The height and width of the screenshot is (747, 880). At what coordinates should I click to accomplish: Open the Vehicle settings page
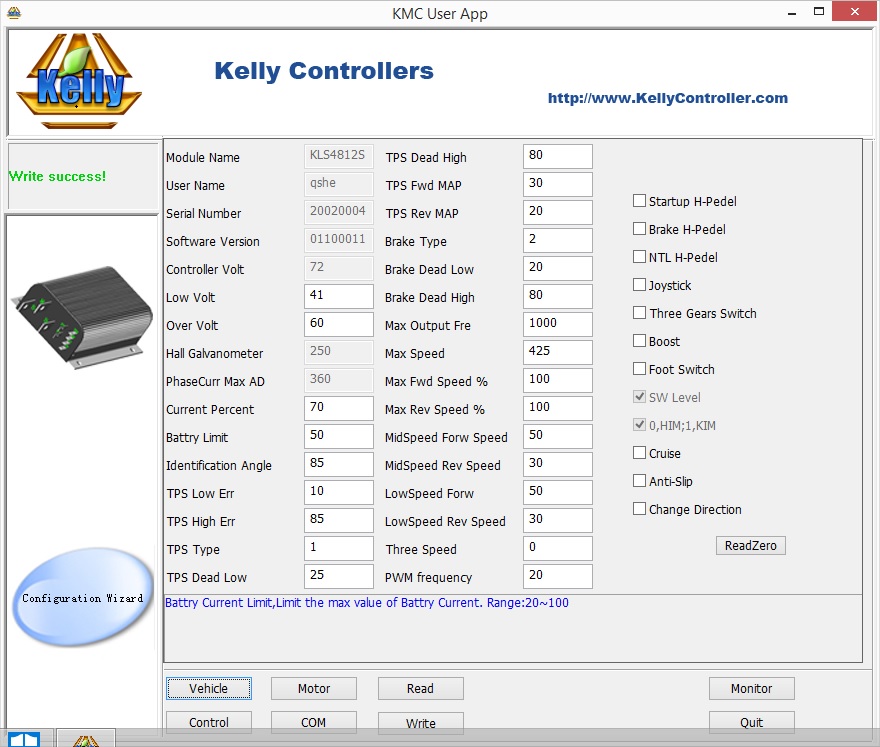pyautogui.click(x=209, y=689)
